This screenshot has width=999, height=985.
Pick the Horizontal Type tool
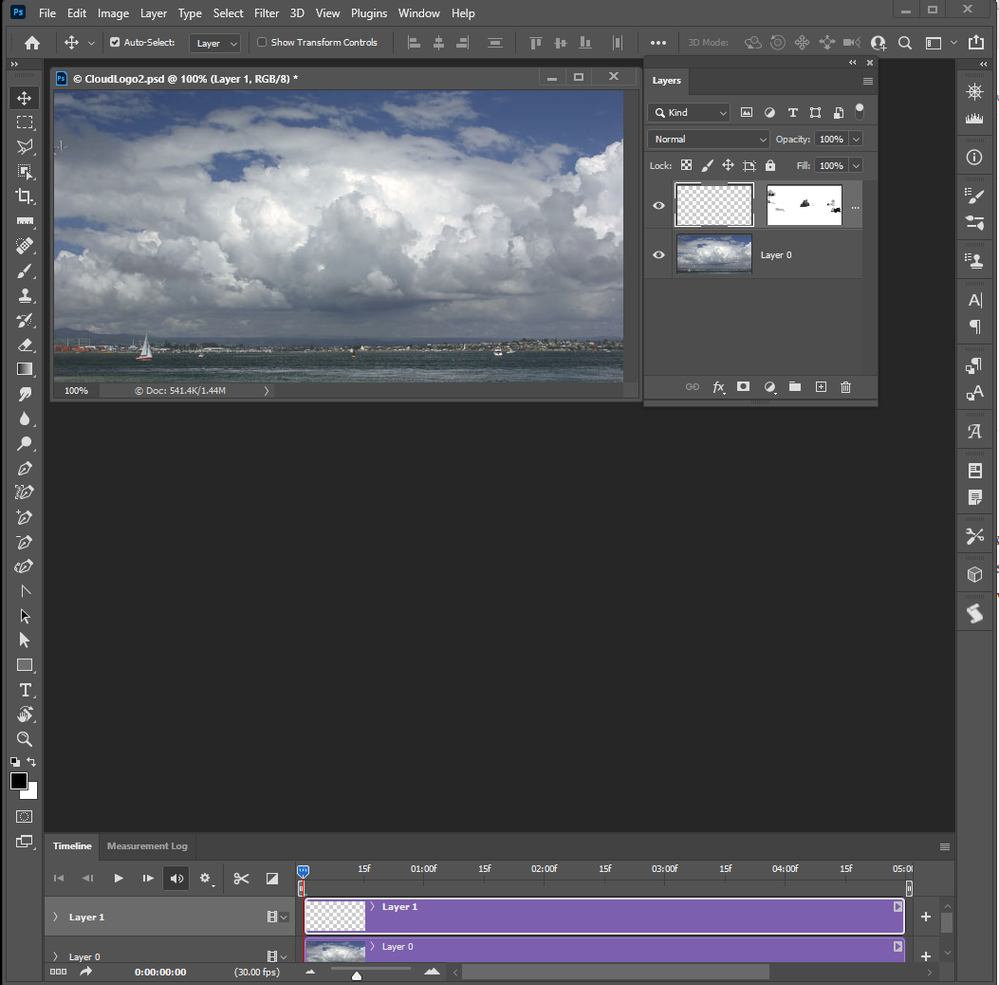click(25, 690)
